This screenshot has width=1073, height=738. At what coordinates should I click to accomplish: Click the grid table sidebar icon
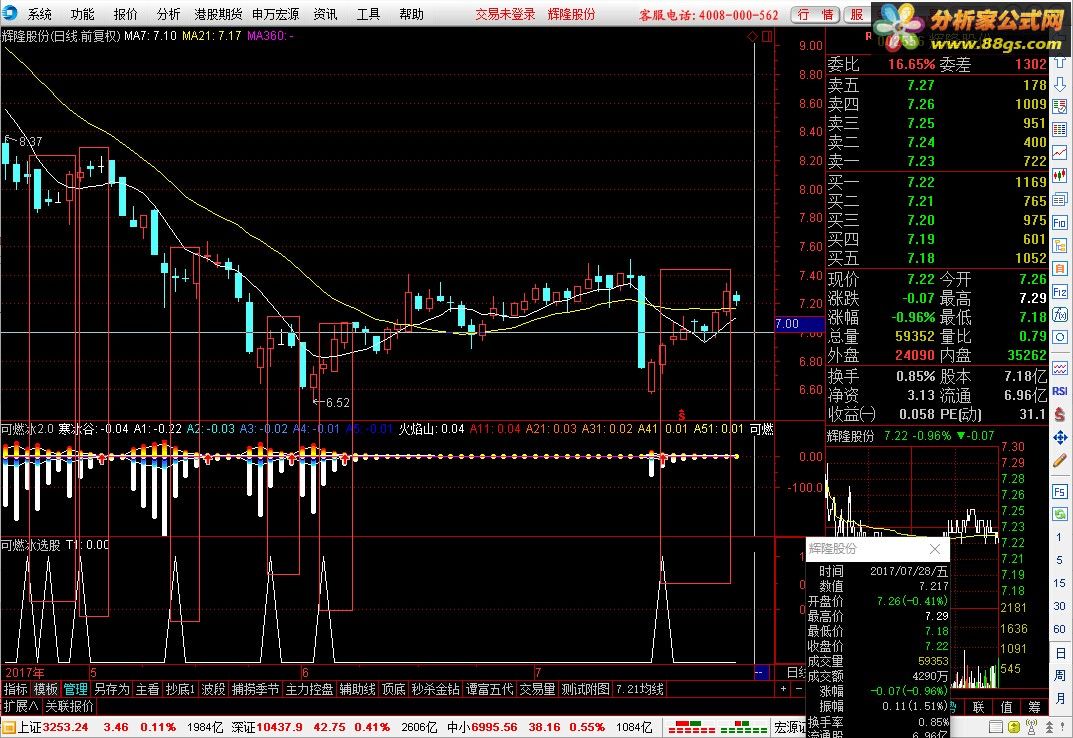pos(1060,129)
